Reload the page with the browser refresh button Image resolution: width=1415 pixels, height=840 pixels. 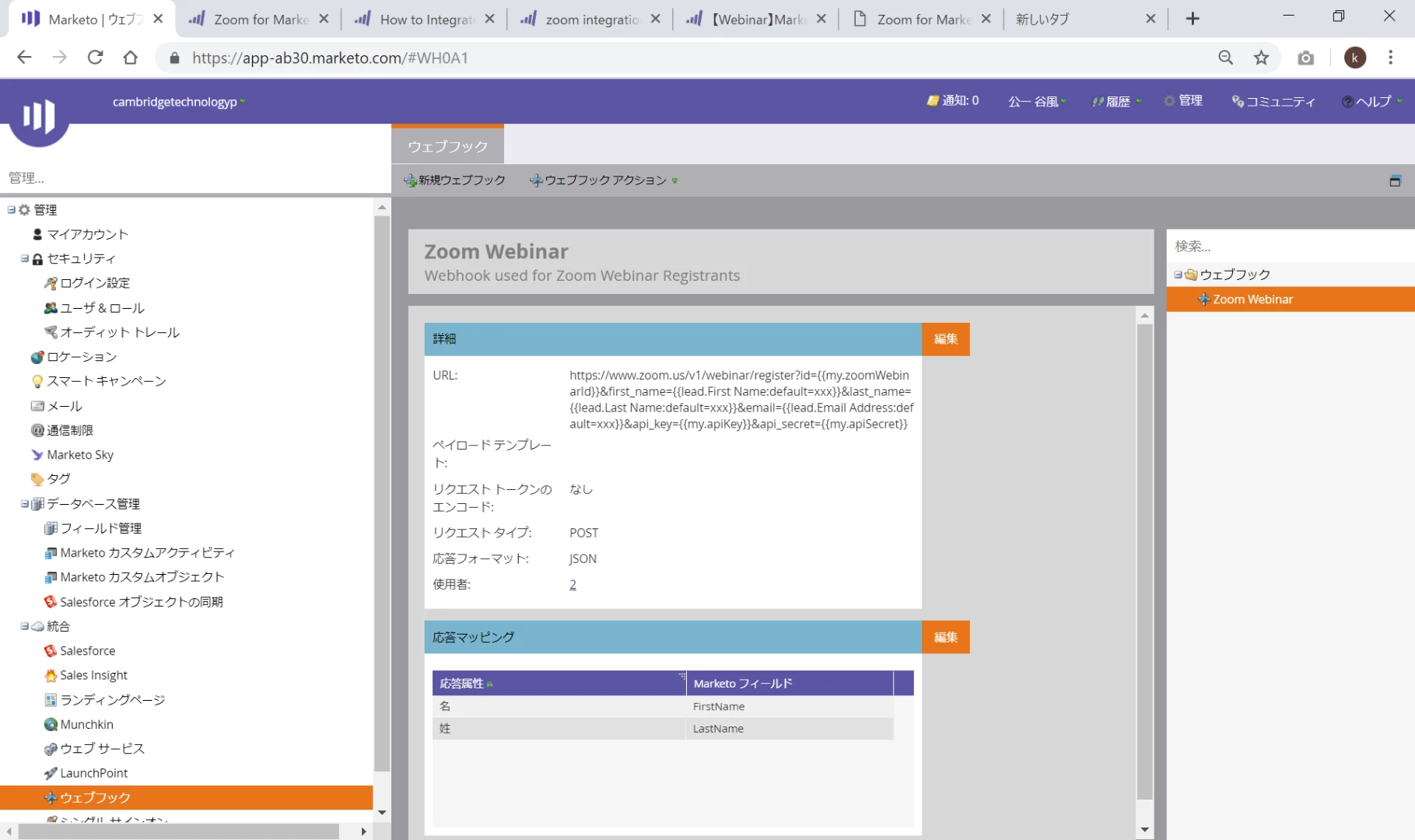click(x=95, y=58)
